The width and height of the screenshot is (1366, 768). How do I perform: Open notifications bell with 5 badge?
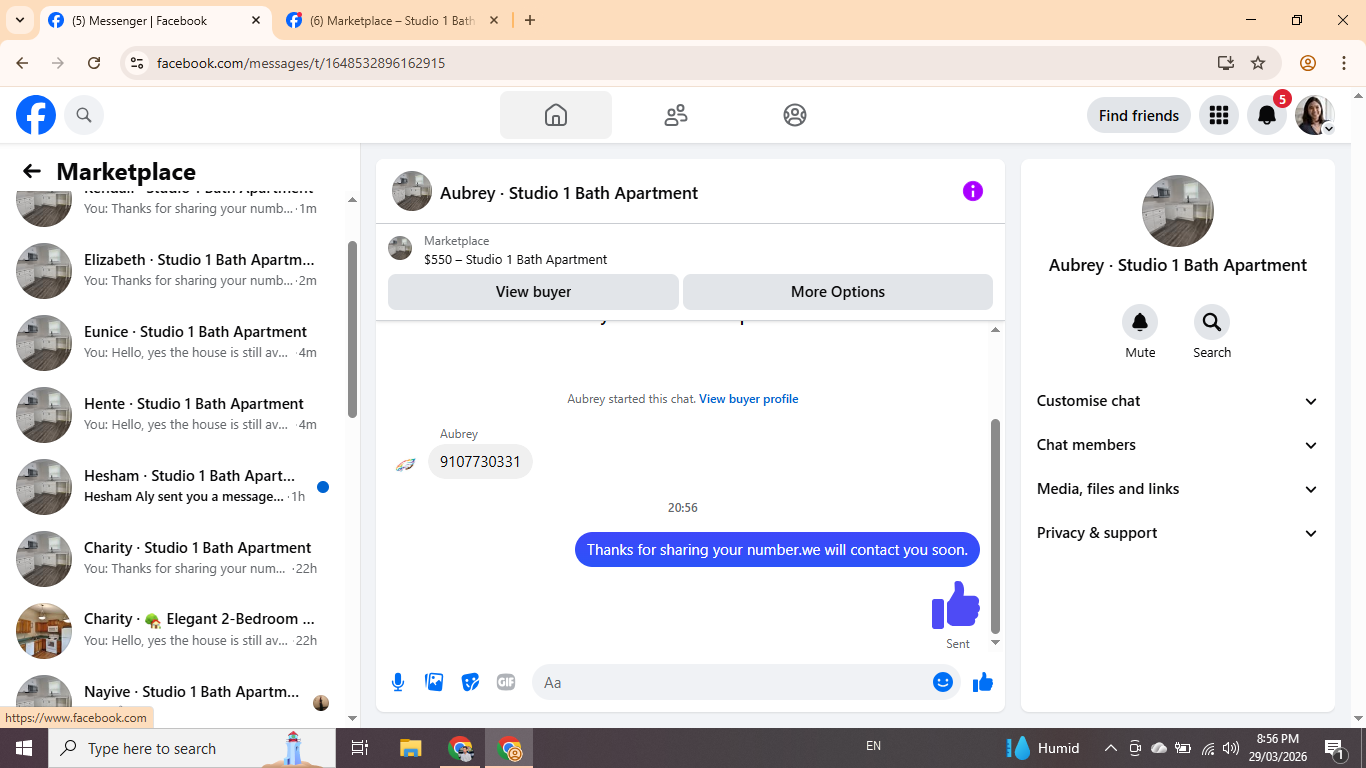[x=1267, y=115]
